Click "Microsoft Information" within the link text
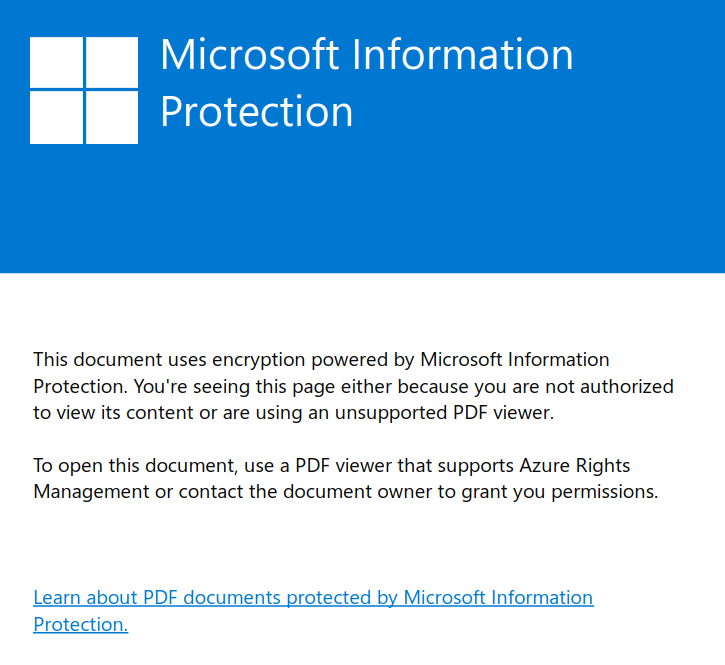725x665 pixels. point(498,598)
